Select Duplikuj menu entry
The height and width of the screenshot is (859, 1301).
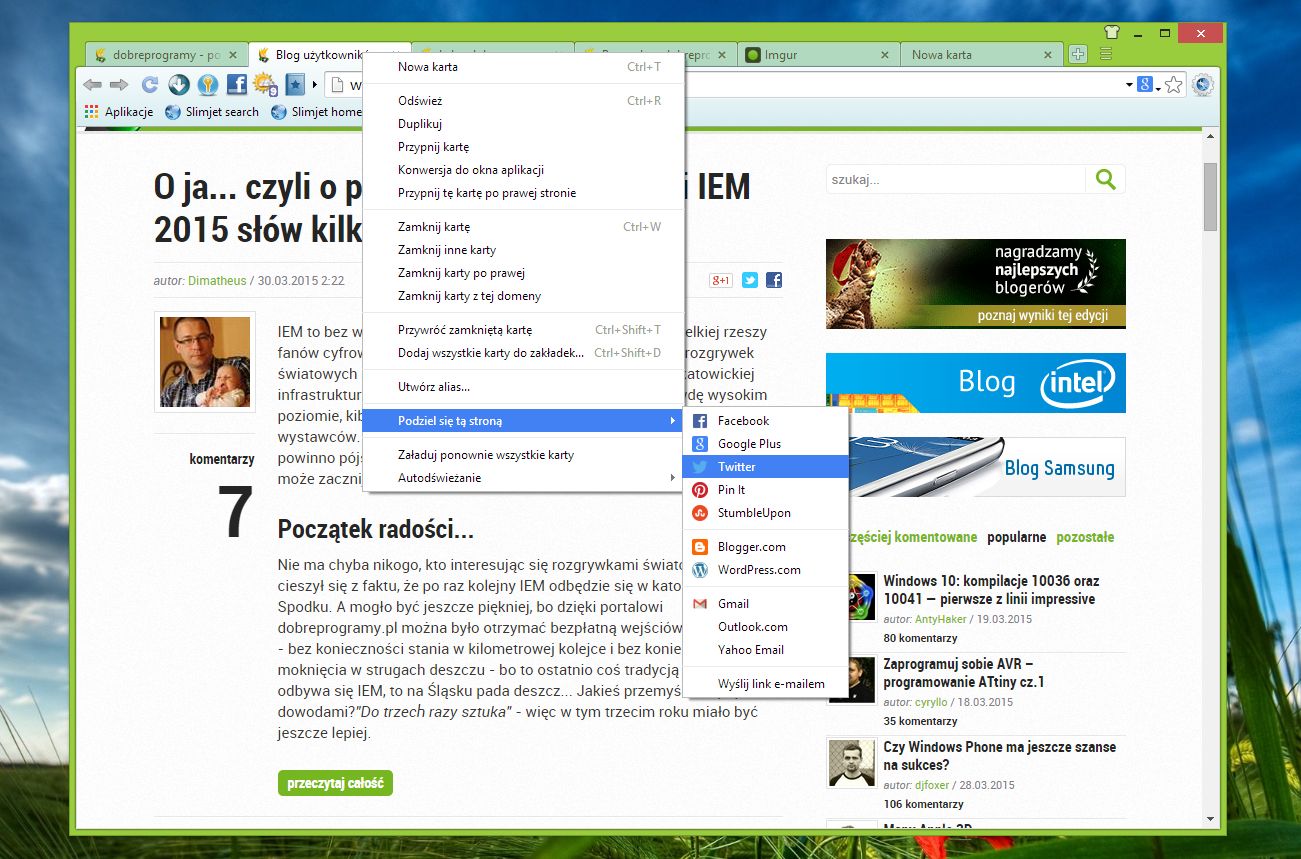(x=523, y=124)
